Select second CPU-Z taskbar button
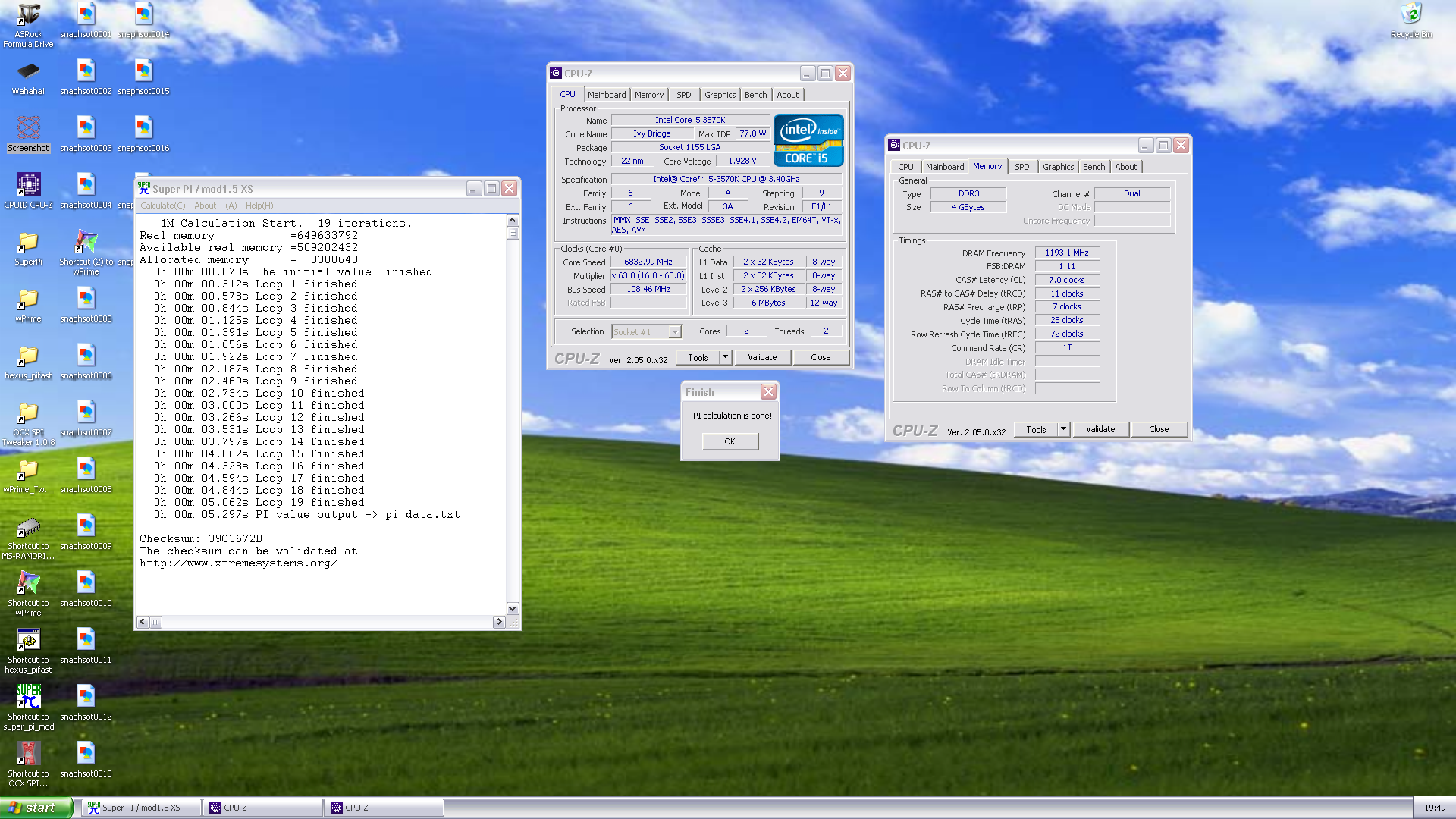This screenshot has height=819, width=1456. 385,808
